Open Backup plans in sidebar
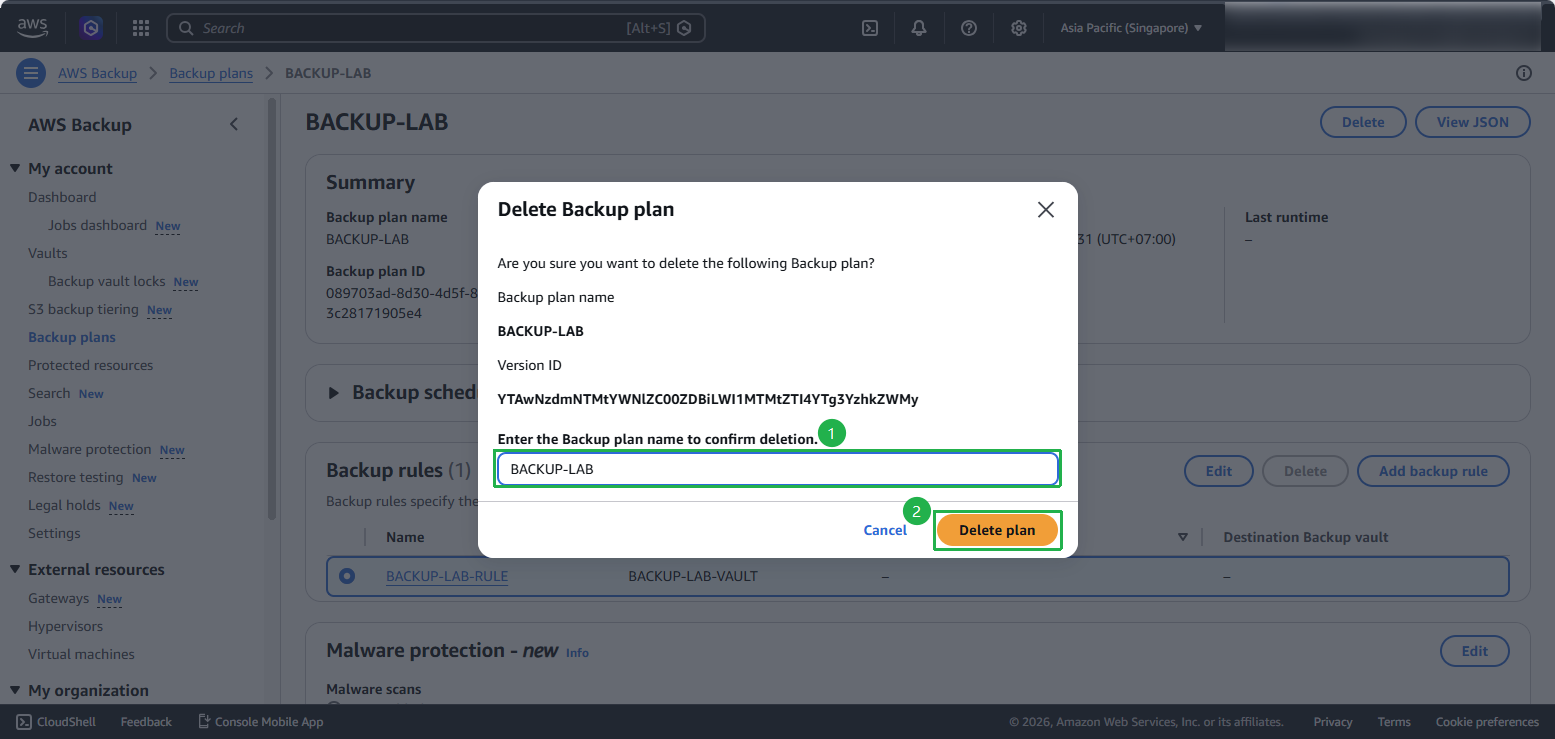1555x739 pixels. [72, 338]
